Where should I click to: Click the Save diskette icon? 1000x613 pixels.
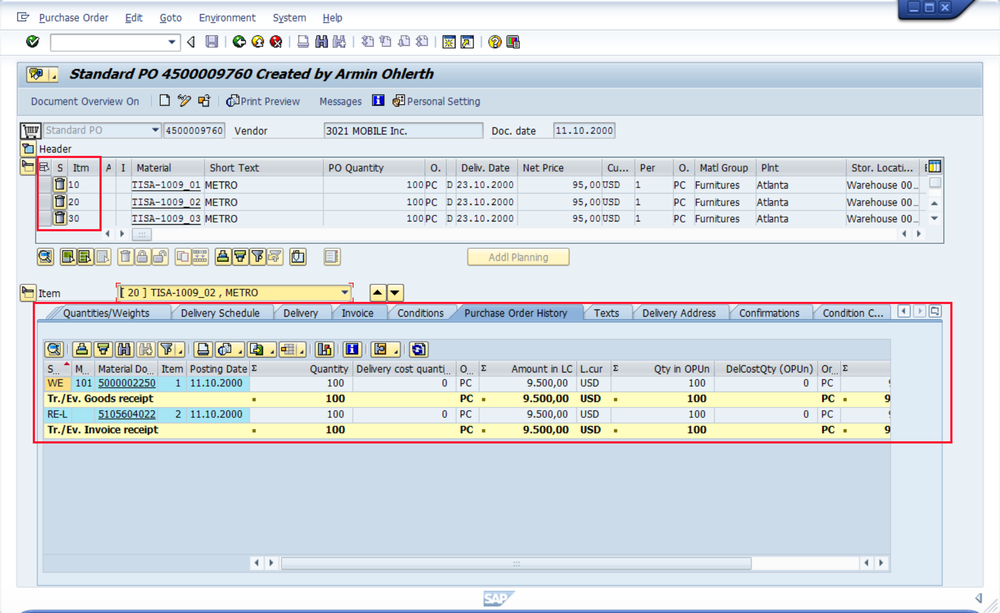[212, 41]
